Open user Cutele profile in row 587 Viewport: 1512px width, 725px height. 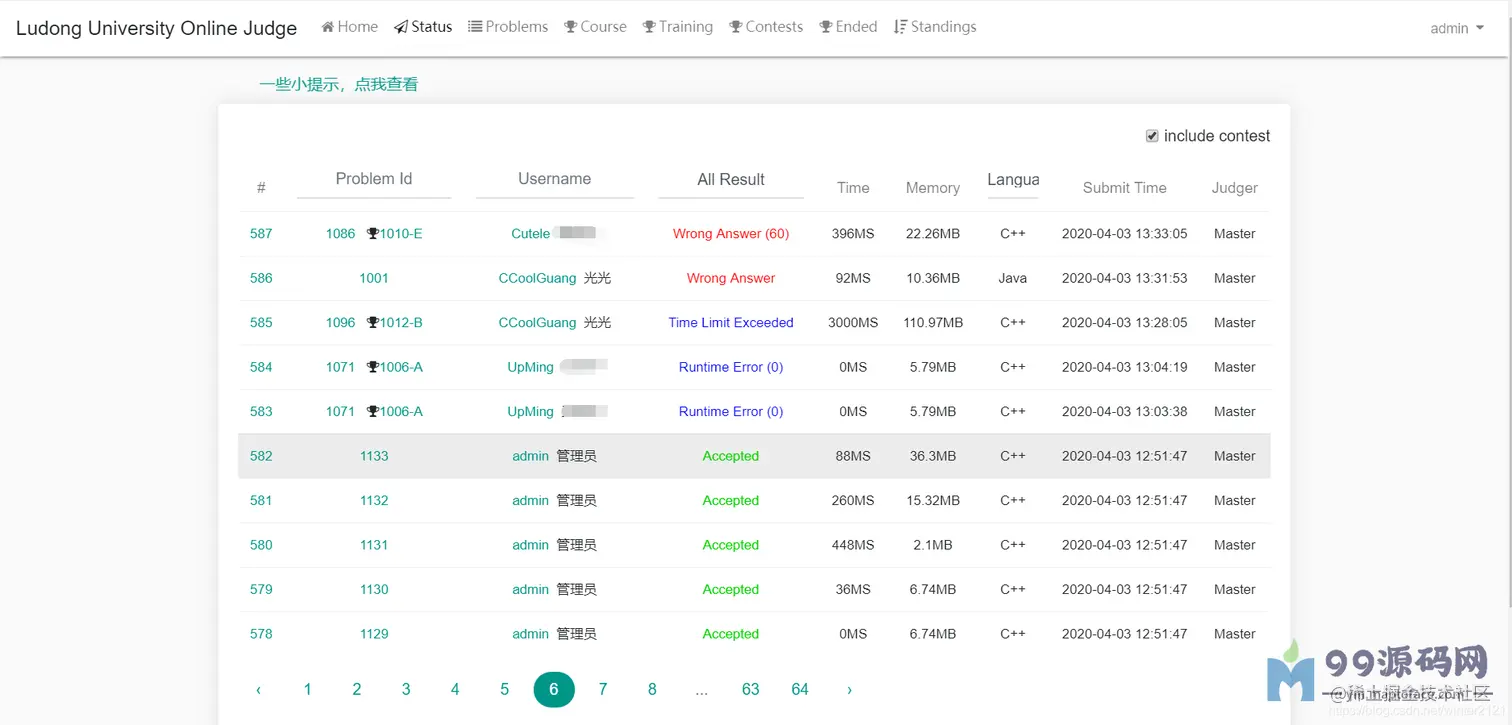coord(531,234)
